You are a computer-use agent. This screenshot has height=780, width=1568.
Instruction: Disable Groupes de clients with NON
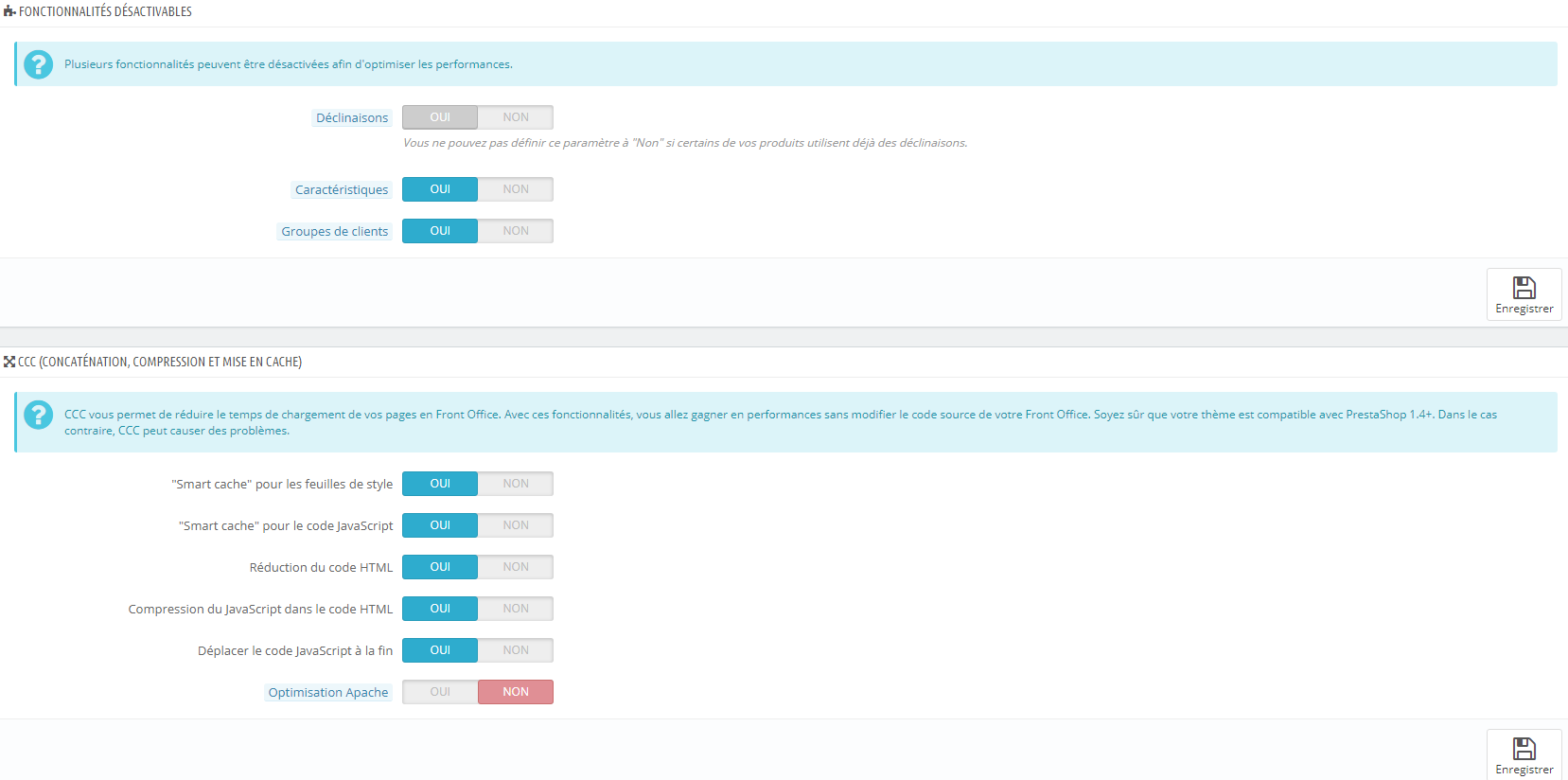click(516, 231)
